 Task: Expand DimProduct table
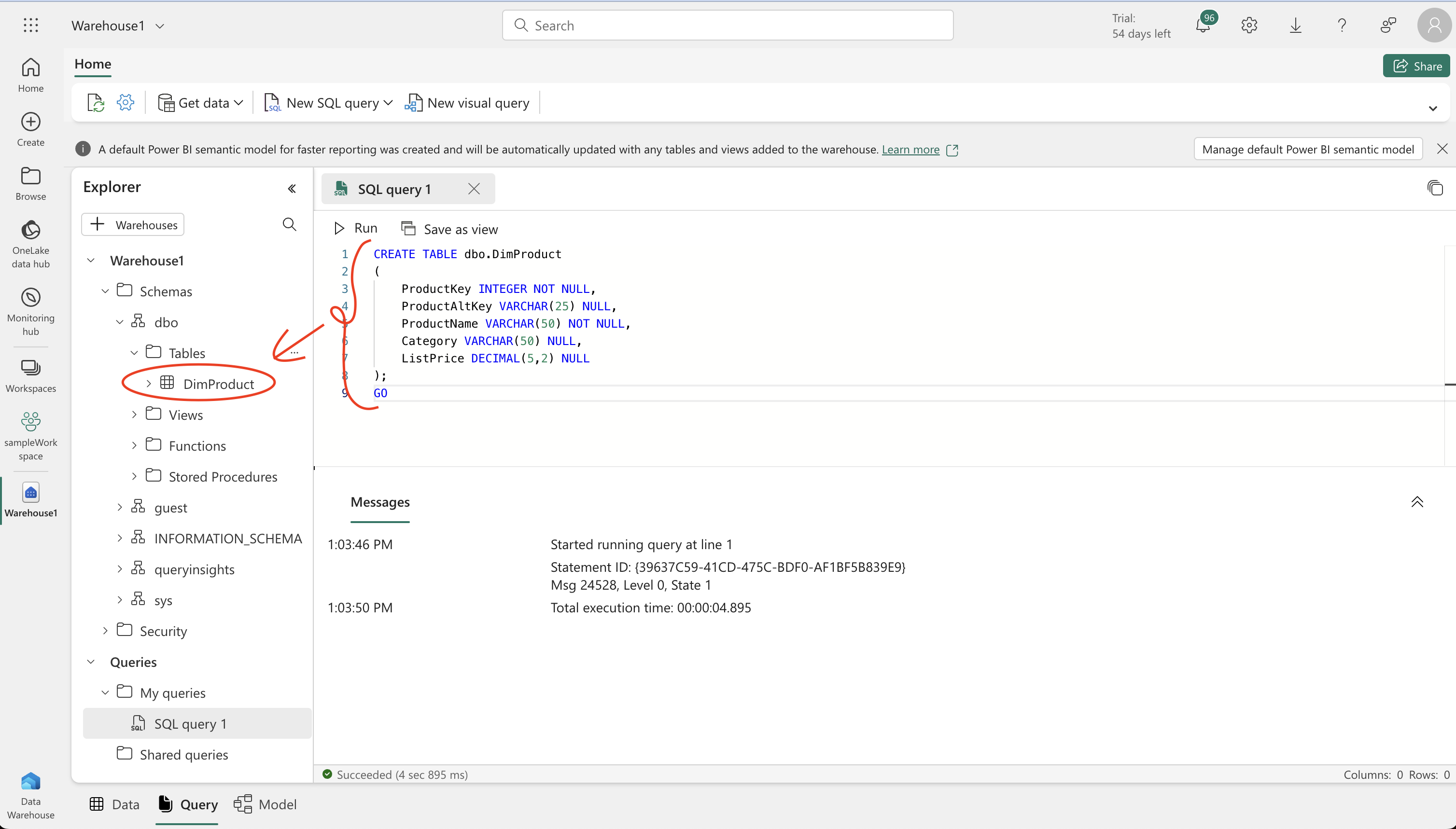click(148, 383)
